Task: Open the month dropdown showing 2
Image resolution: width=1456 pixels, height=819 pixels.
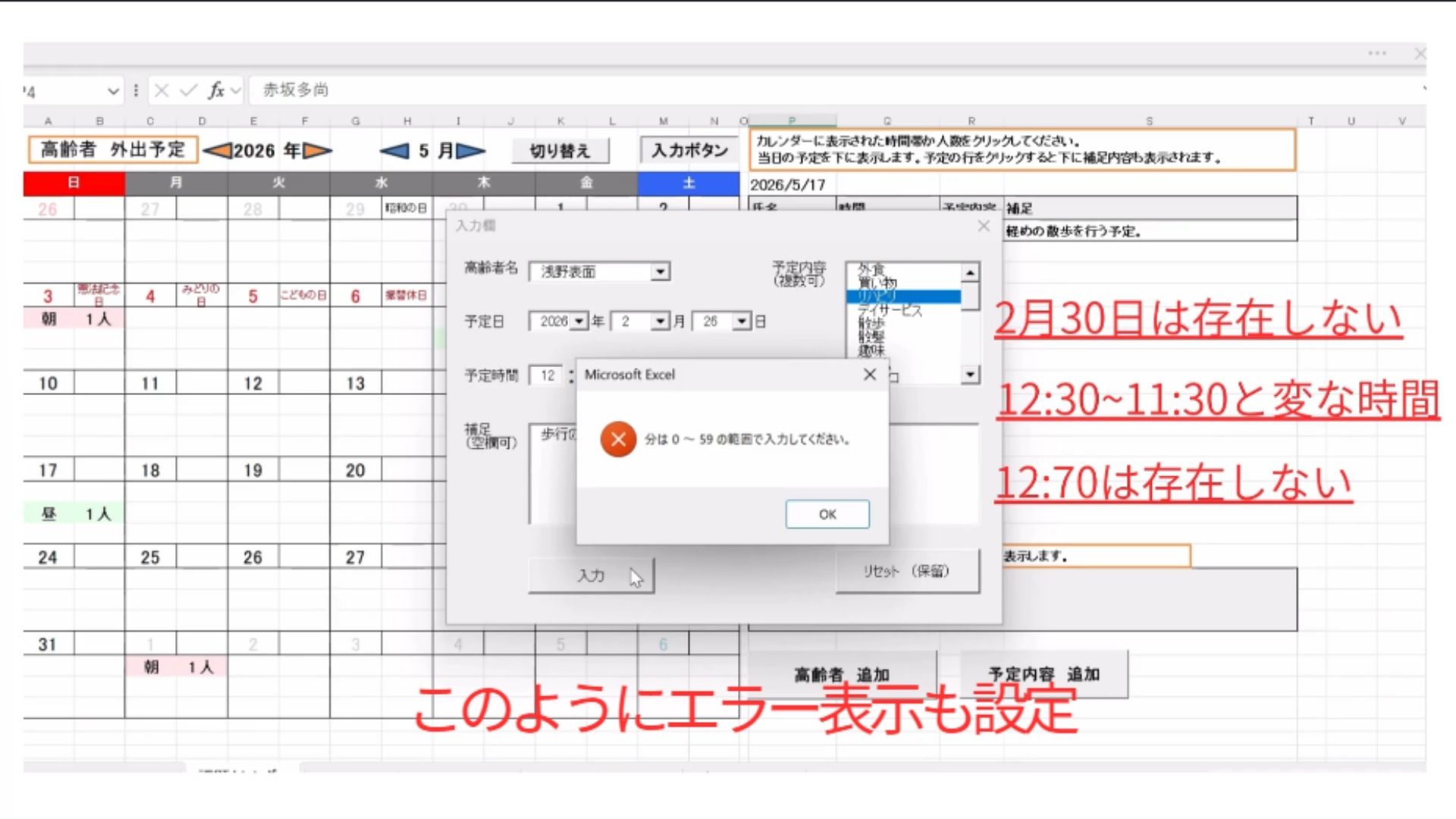Action: click(661, 322)
